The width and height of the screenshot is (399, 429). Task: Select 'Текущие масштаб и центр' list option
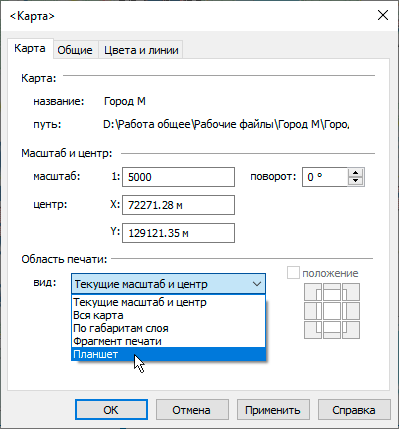click(168, 302)
